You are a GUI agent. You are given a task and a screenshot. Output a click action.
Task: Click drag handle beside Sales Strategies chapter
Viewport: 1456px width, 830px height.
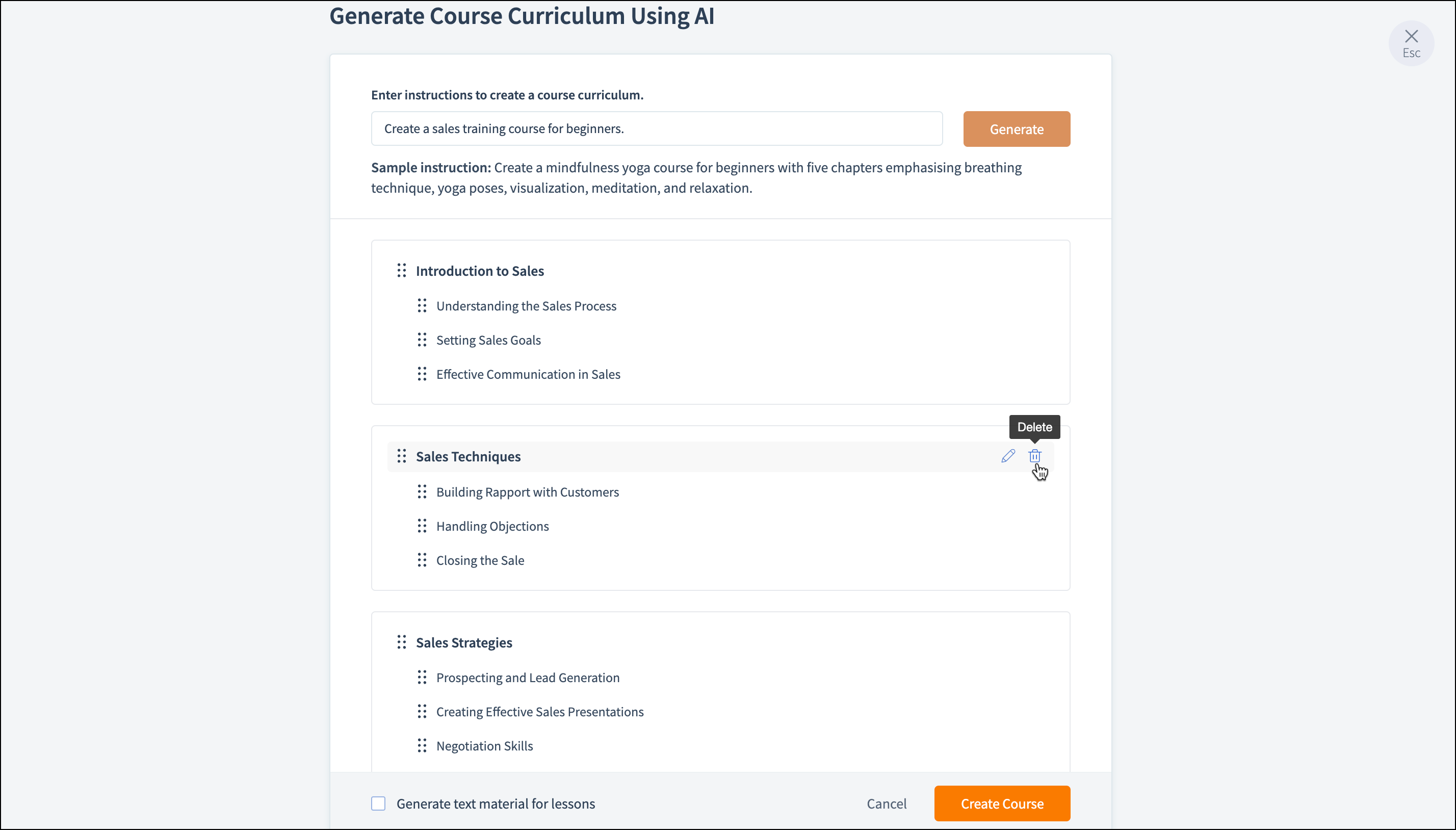[x=402, y=642]
